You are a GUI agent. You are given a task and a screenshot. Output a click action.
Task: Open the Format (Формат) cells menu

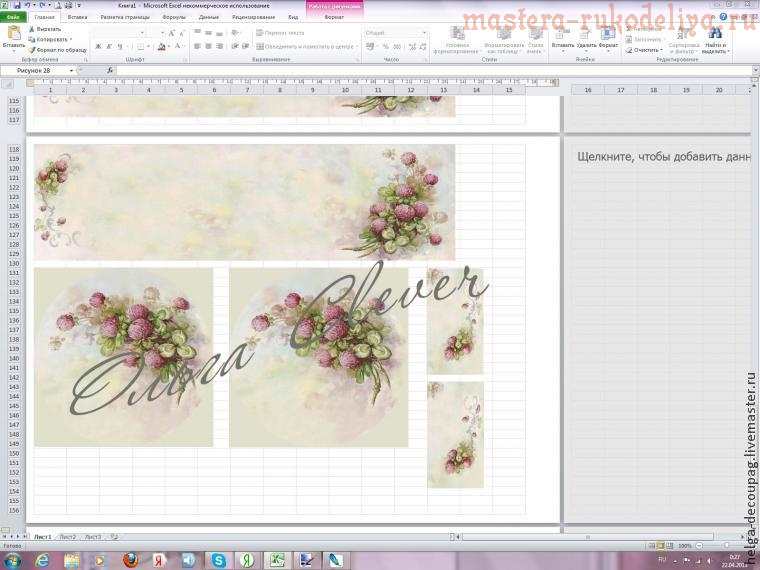(608, 39)
